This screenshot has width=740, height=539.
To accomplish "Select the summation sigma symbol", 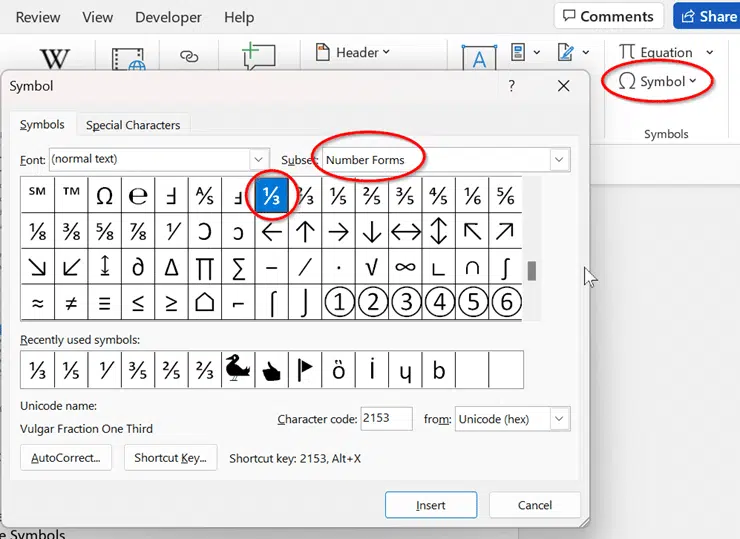I will 238,267.
